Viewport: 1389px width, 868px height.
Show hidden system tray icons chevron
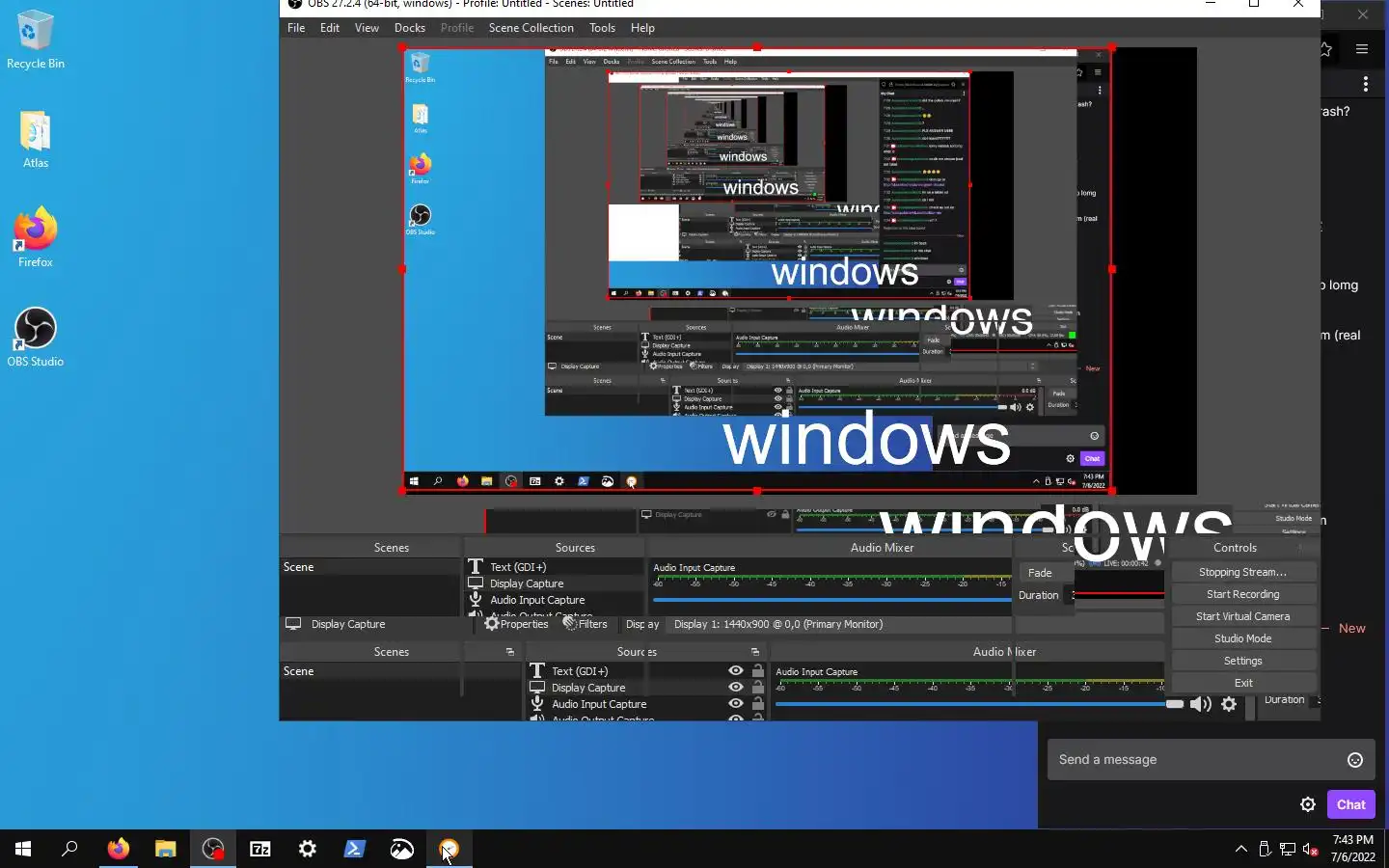coord(1241,849)
